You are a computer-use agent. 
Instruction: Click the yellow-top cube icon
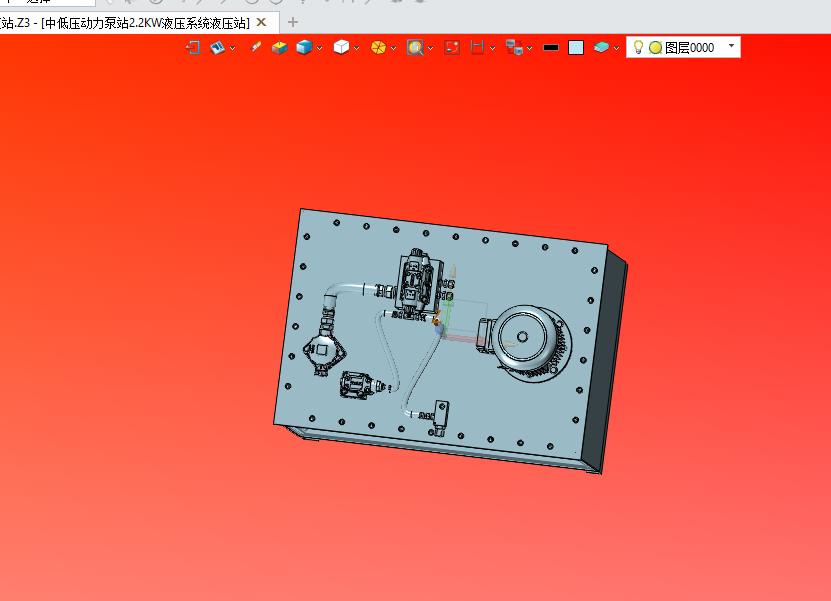click(279, 48)
